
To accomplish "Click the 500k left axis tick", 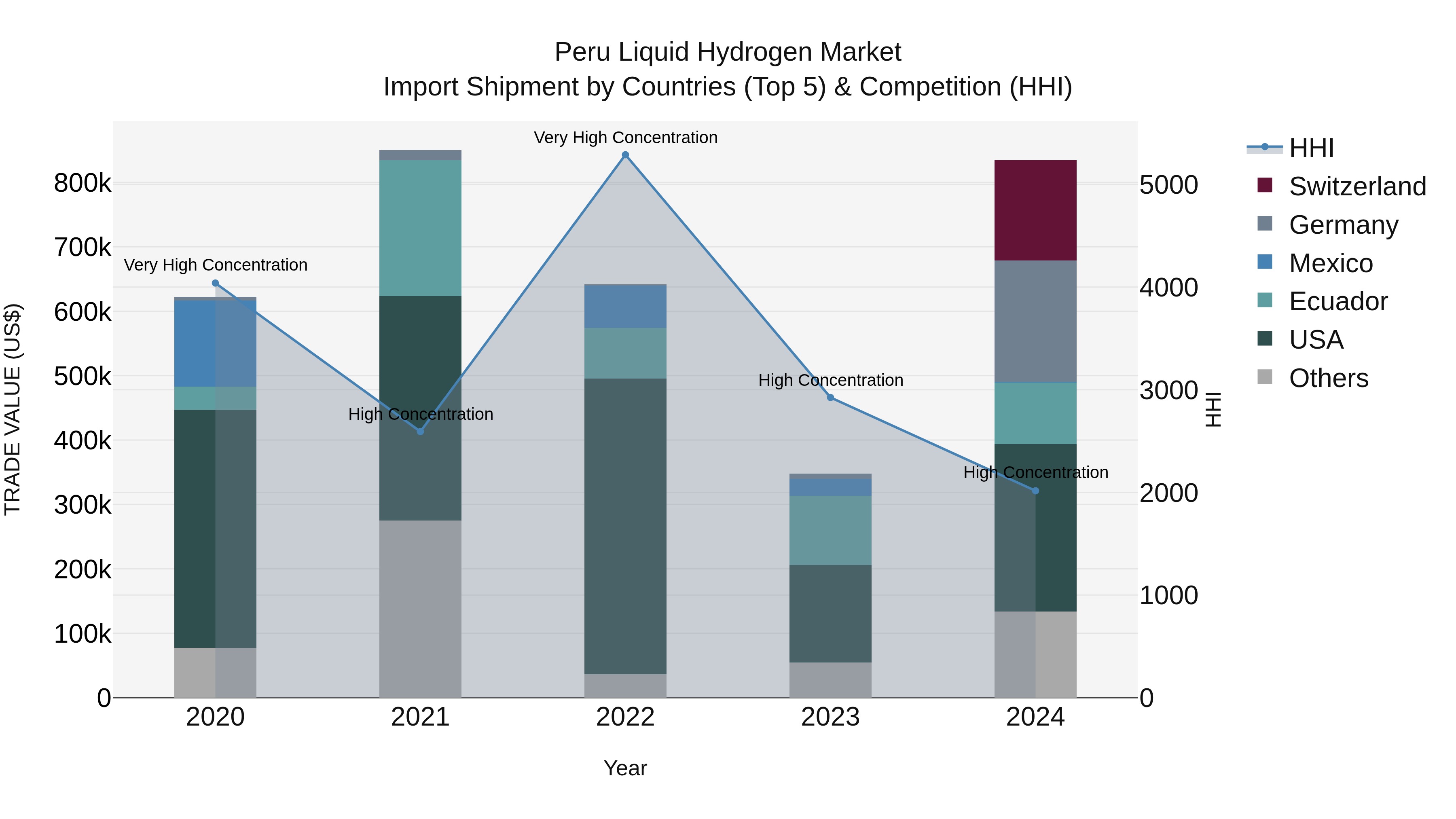I will coord(83,377).
